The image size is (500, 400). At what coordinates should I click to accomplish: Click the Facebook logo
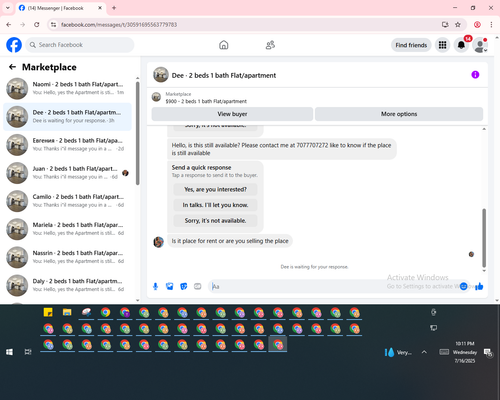(14, 45)
